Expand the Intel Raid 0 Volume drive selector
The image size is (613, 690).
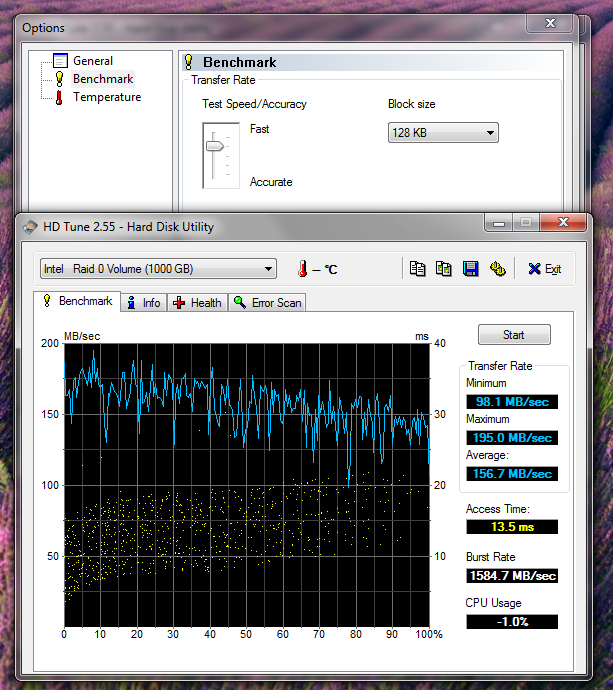(158, 269)
